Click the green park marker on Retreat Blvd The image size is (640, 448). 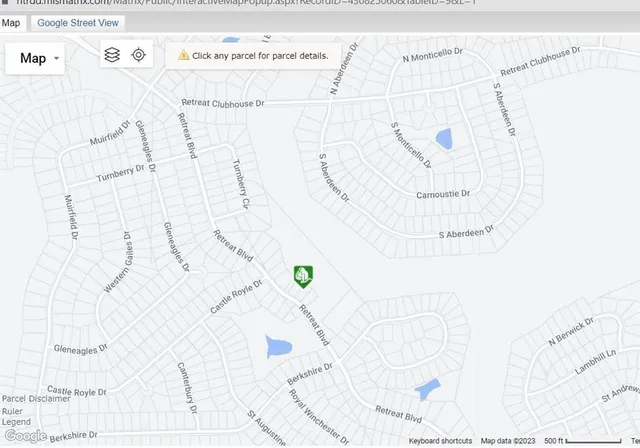303,275
